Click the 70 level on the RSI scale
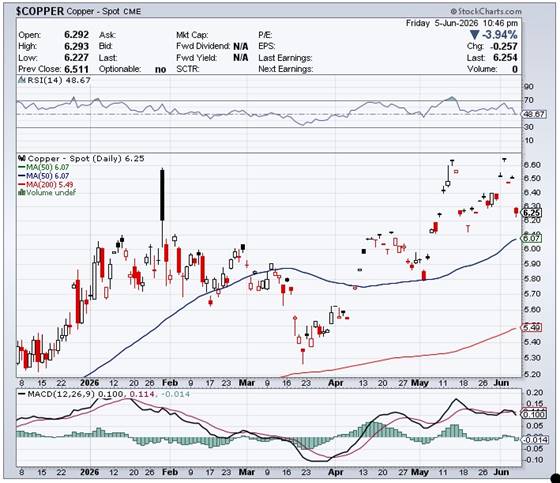 pos(529,100)
